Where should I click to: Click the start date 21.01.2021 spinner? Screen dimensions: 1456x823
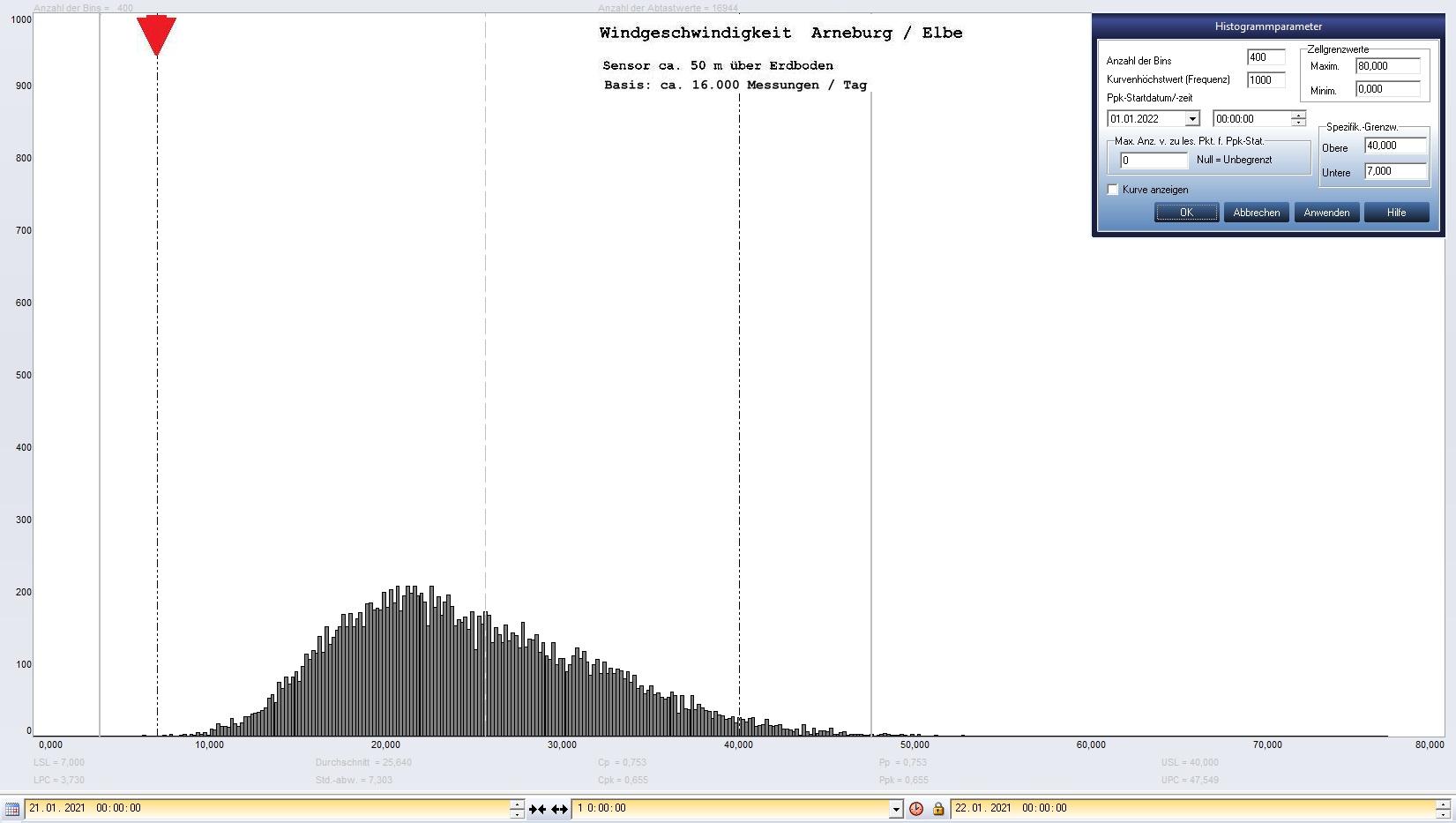coord(517,808)
